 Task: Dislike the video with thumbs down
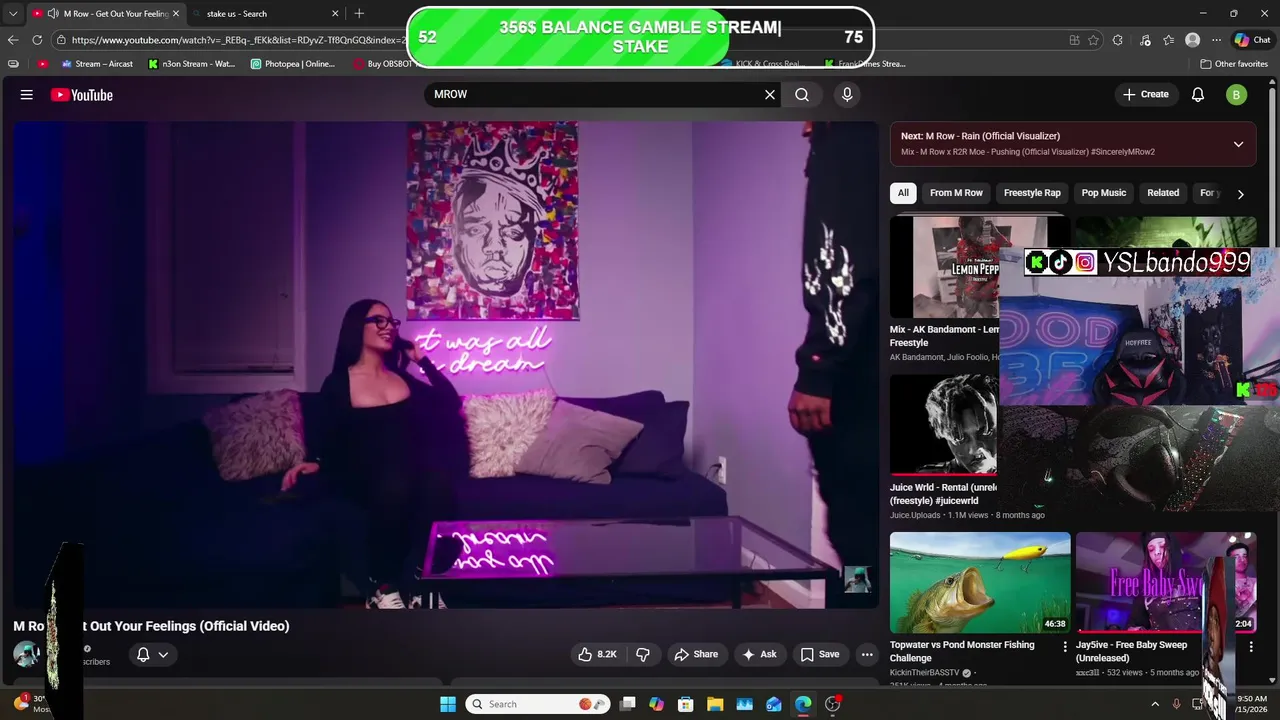(x=643, y=654)
